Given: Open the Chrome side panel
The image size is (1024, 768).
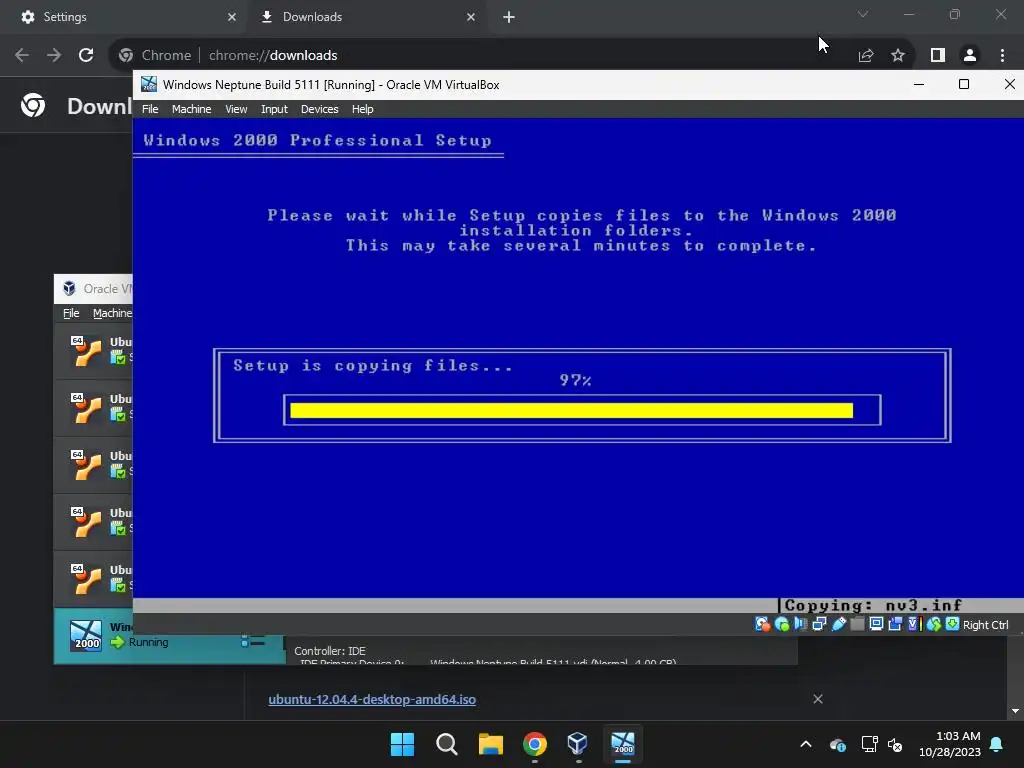Looking at the screenshot, I should (x=938, y=56).
